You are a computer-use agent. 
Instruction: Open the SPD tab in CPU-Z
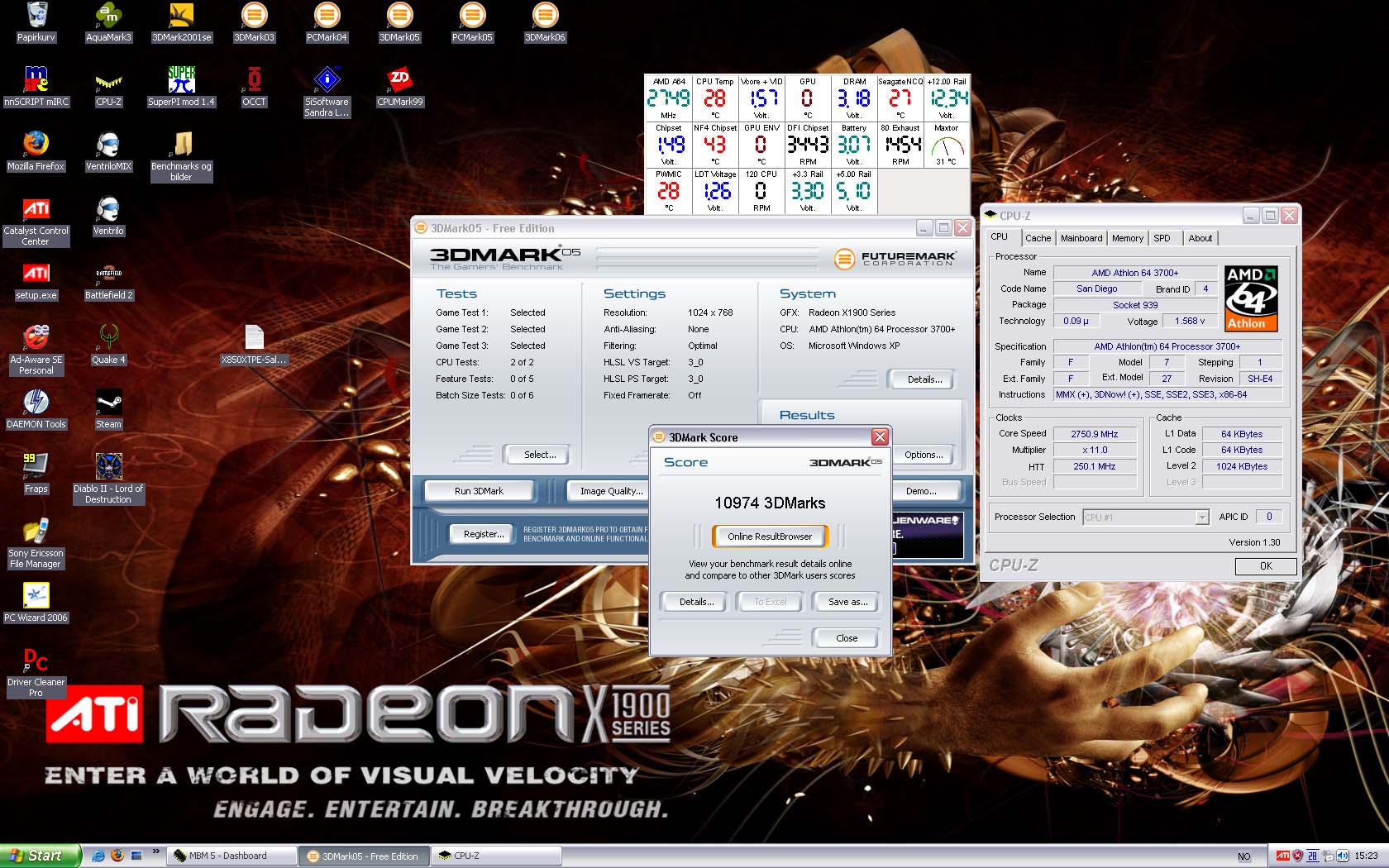(1162, 238)
